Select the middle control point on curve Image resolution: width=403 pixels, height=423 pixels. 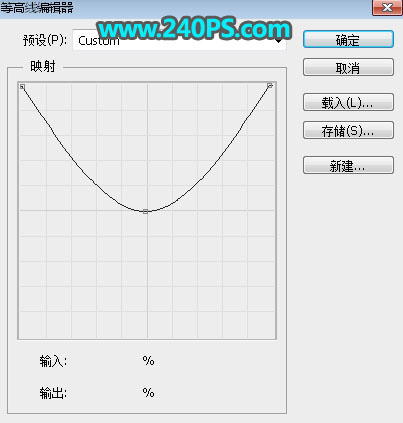click(x=145, y=211)
